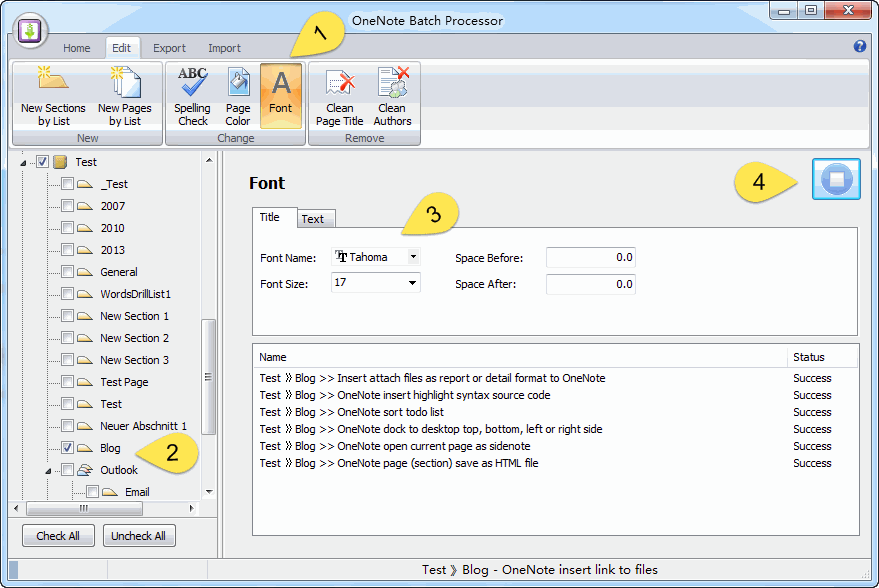
Task: Click the Space Before input field
Action: [591, 257]
